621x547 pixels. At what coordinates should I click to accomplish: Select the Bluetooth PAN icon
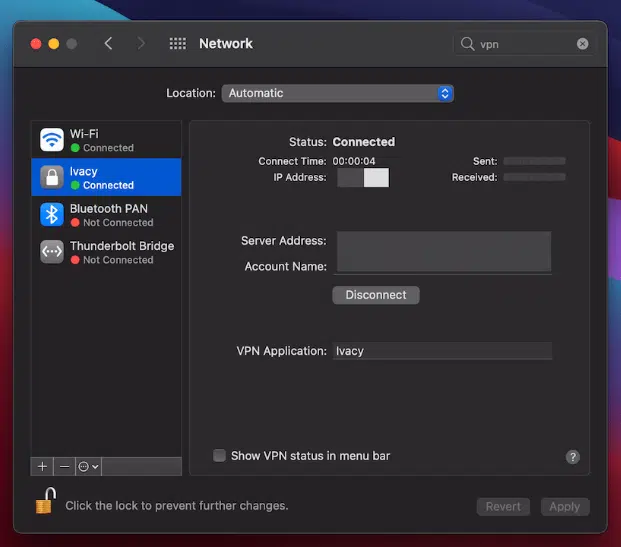pyautogui.click(x=52, y=214)
